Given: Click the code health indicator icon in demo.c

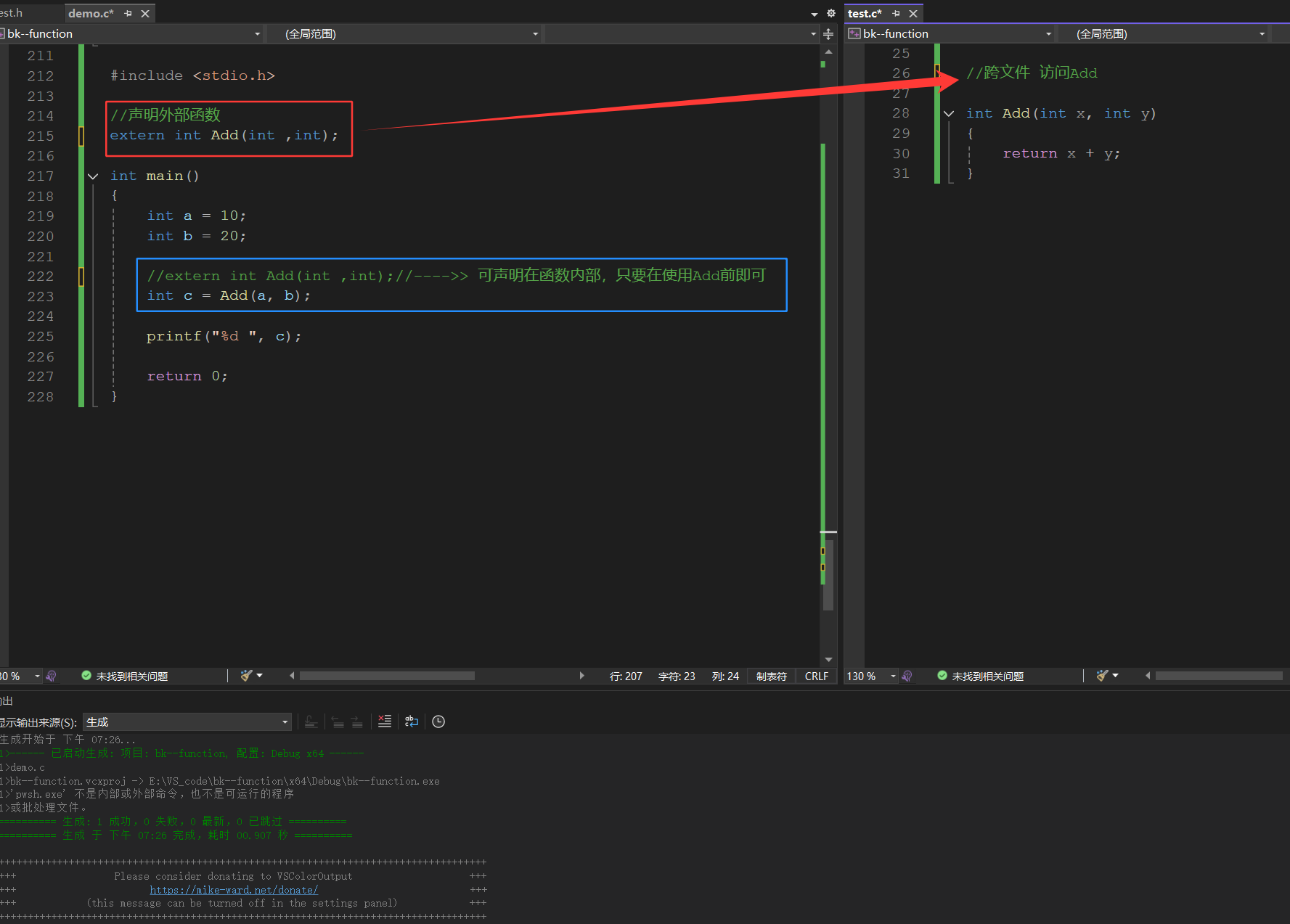Looking at the screenshot, I should [x=51, y=676].
